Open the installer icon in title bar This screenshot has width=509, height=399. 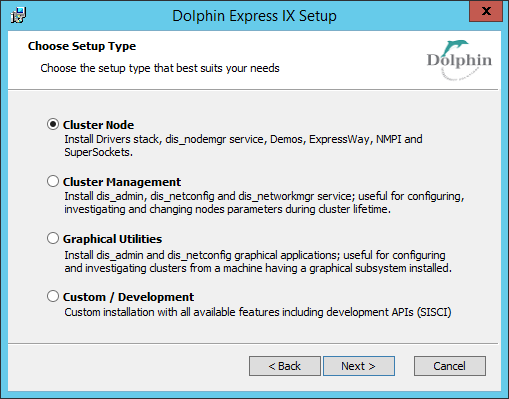pyautogui.click(x=19, y=16)
